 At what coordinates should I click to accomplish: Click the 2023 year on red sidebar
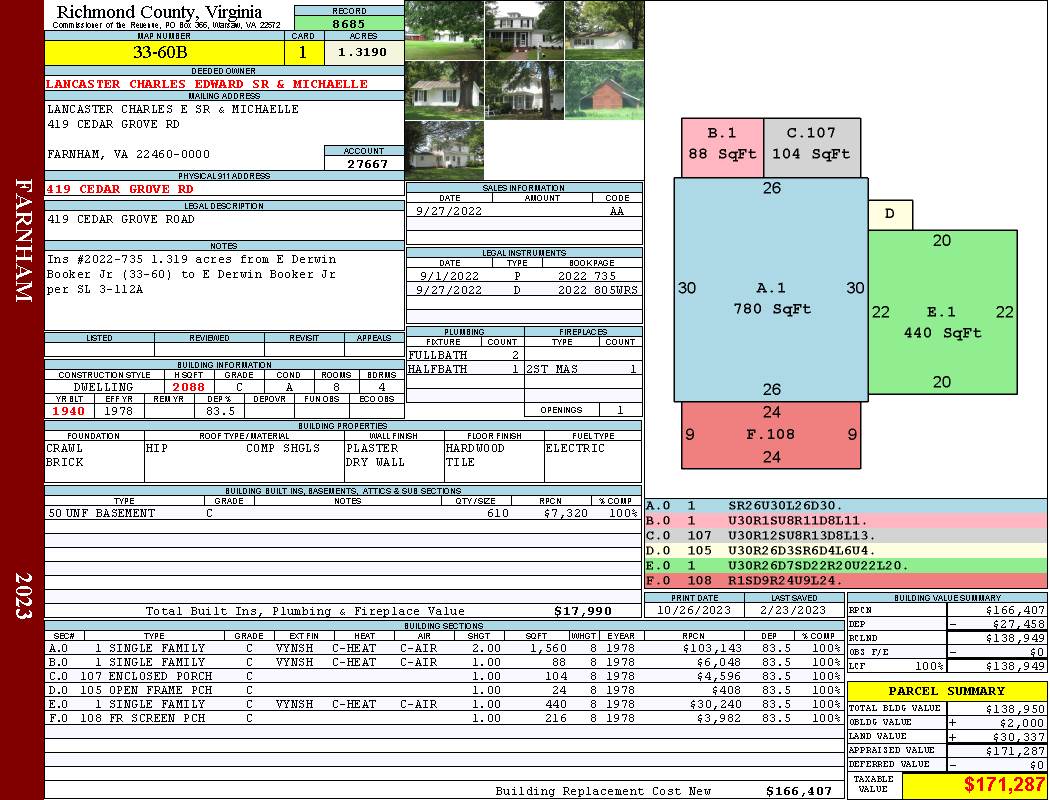click(23, 595)
